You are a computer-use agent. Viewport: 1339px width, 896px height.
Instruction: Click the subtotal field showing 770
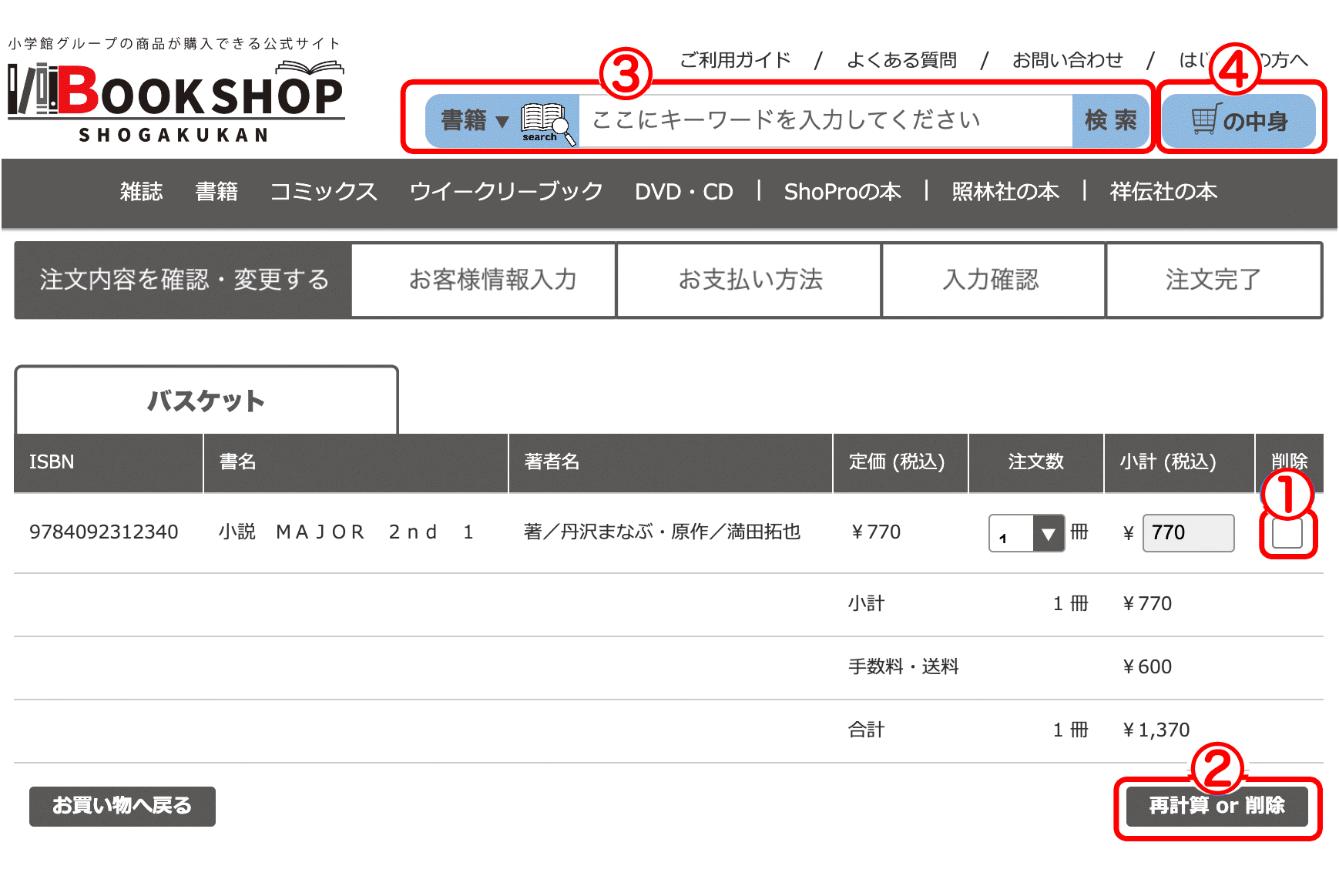pos(1187,533)
